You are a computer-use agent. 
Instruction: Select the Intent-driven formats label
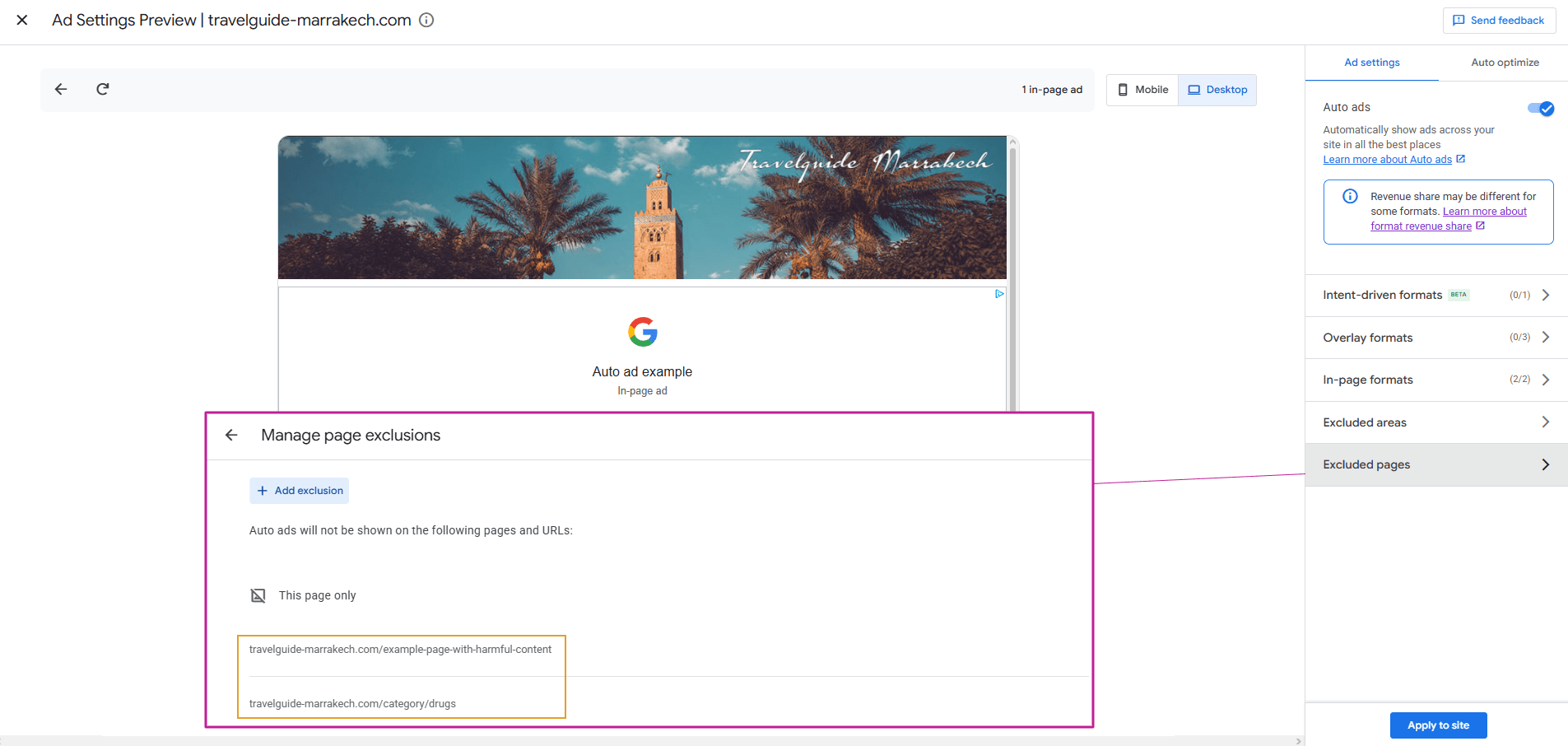[x=1382, y=295]
